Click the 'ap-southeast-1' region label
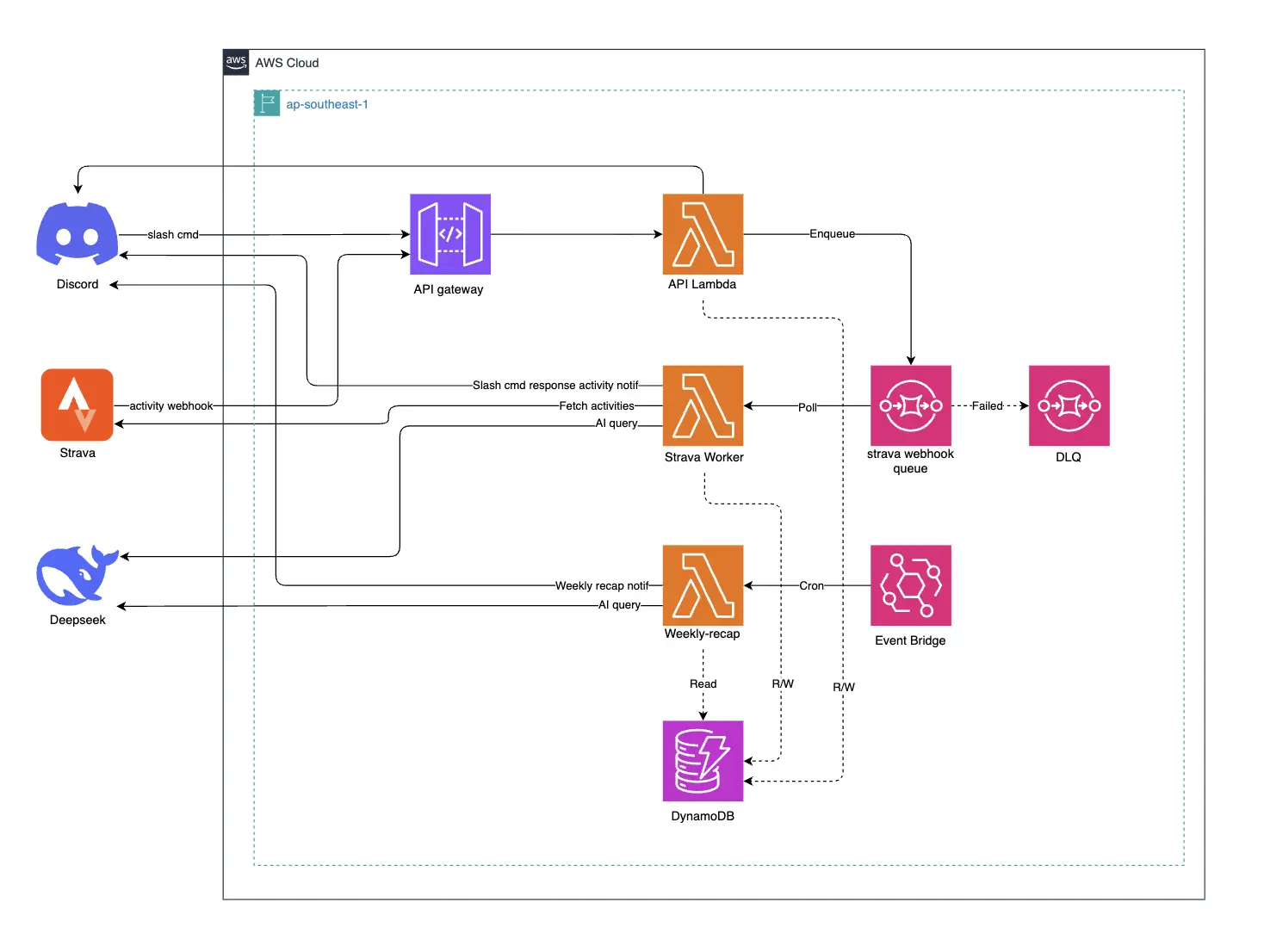Image resolution: width=1264 pixels, height=952 pixels. (x=327, y=104)
